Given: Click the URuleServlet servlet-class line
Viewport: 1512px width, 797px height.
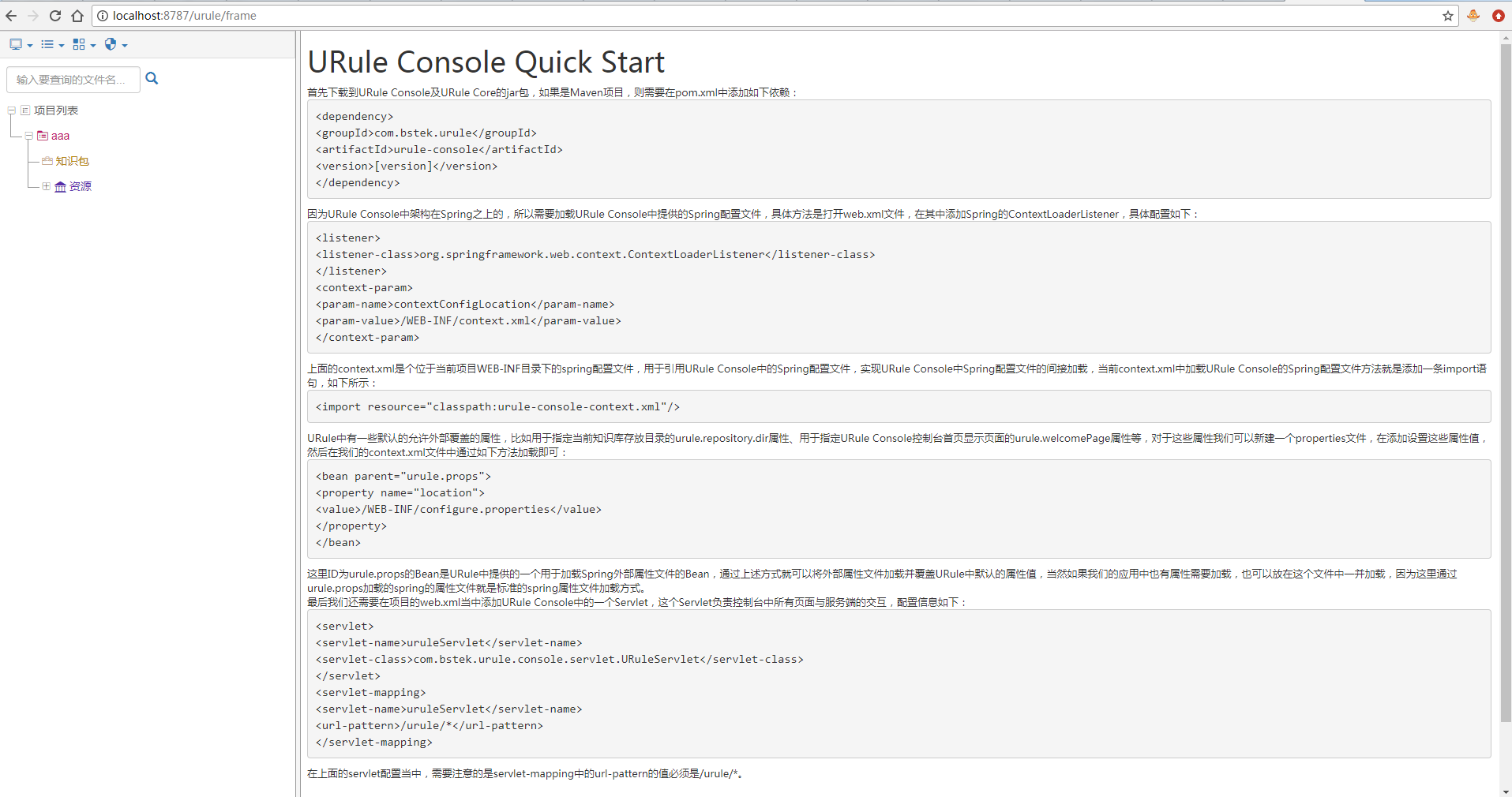Looking at the screenshot, I should 560,659.
